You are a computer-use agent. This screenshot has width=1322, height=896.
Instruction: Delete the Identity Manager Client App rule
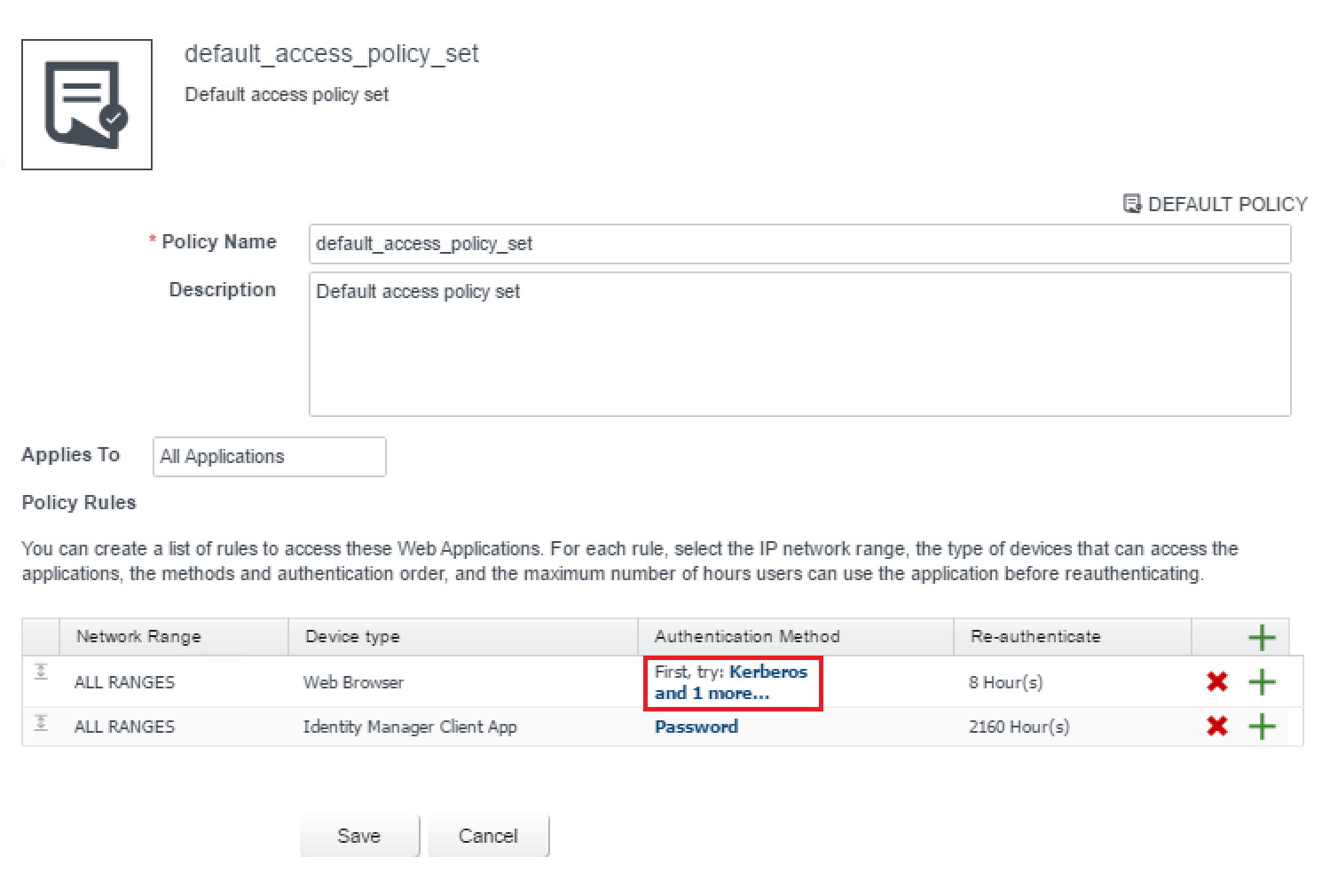pos(1217,726)
